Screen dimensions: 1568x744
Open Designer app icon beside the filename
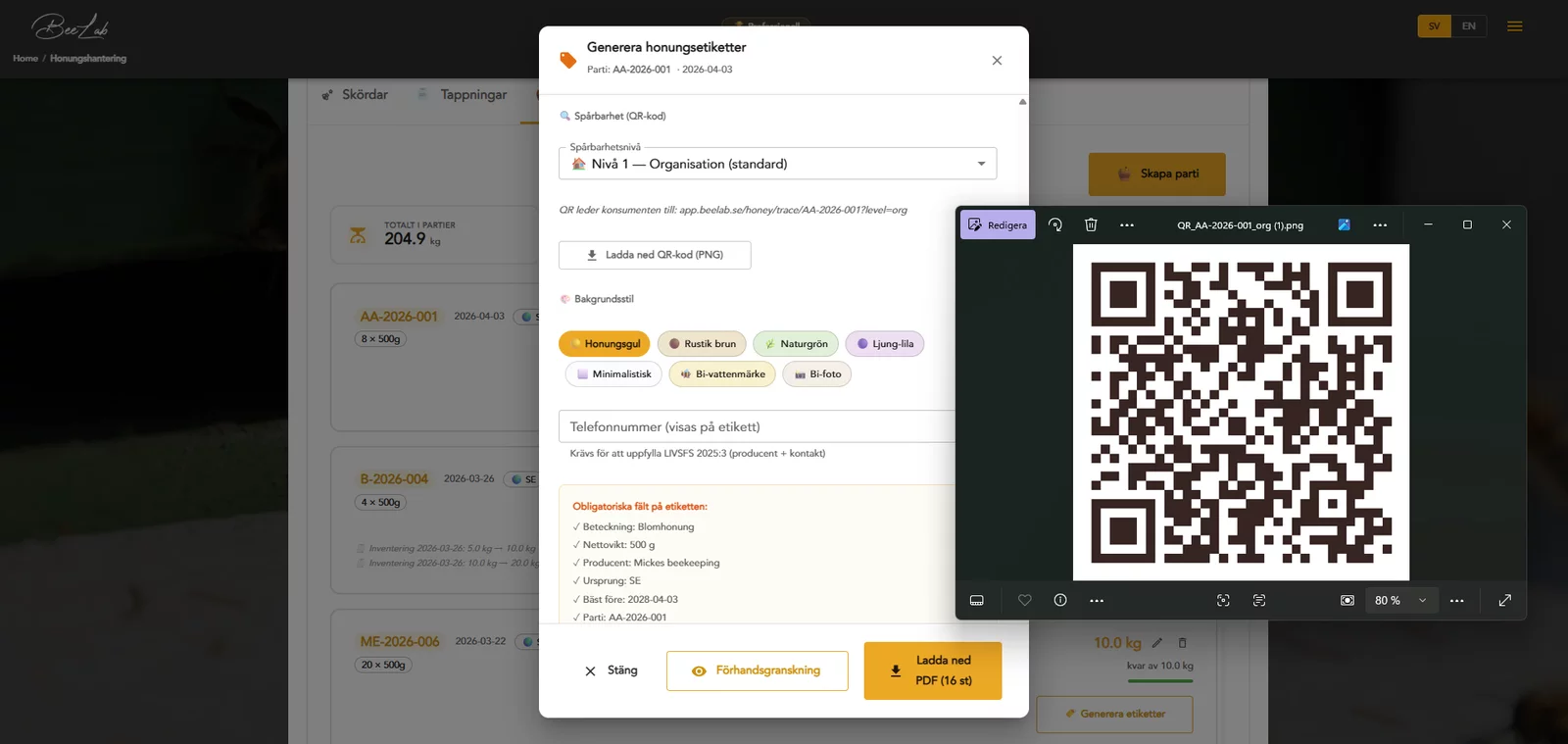[1344, 224]
